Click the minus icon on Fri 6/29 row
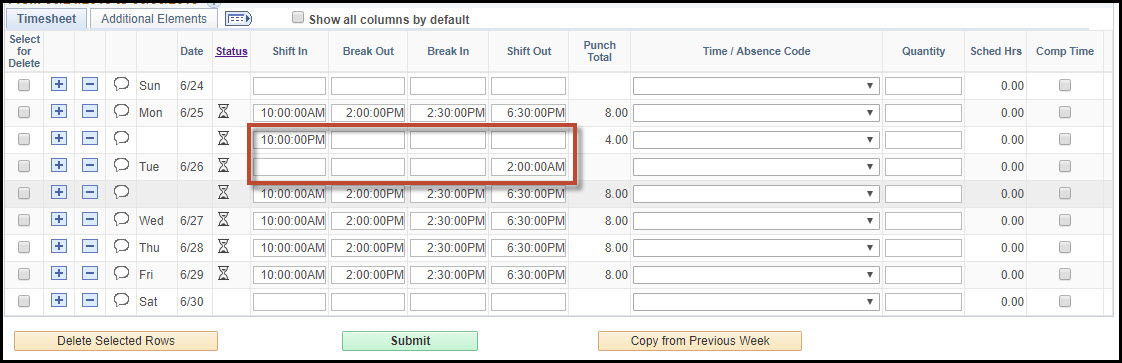 tap(89, 274)
